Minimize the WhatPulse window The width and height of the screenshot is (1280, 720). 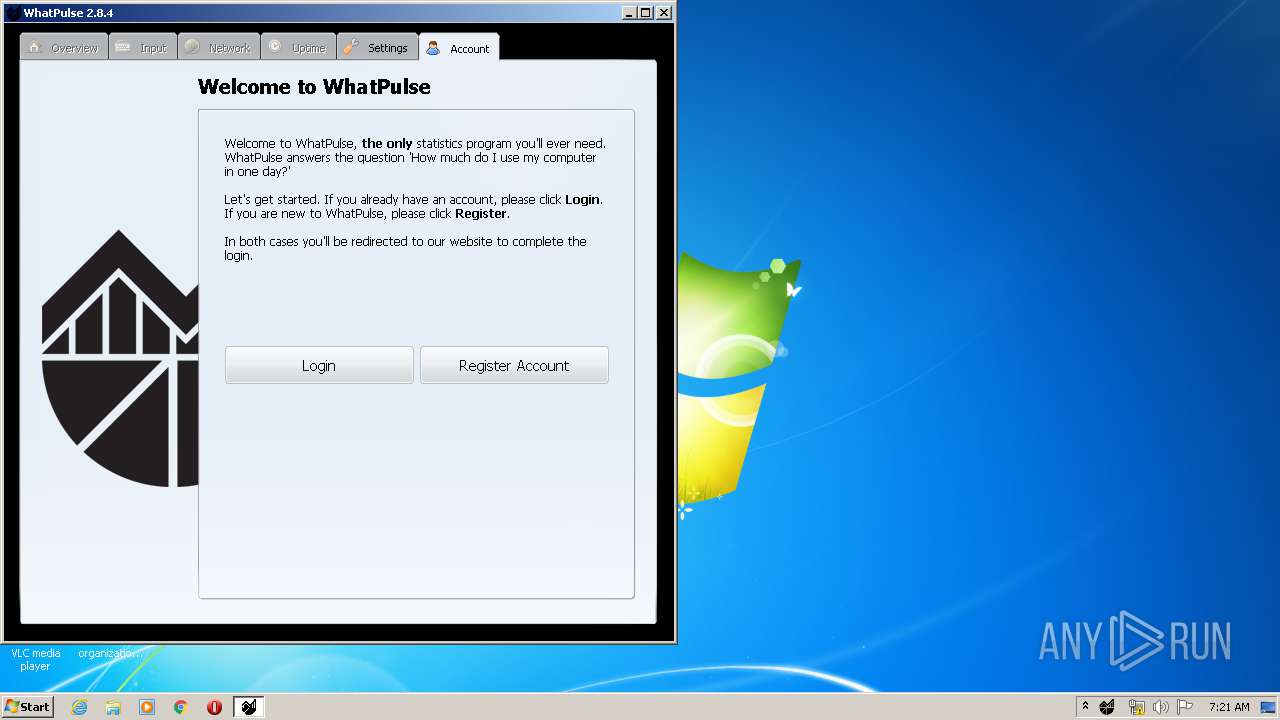click(x=629, y=12)
